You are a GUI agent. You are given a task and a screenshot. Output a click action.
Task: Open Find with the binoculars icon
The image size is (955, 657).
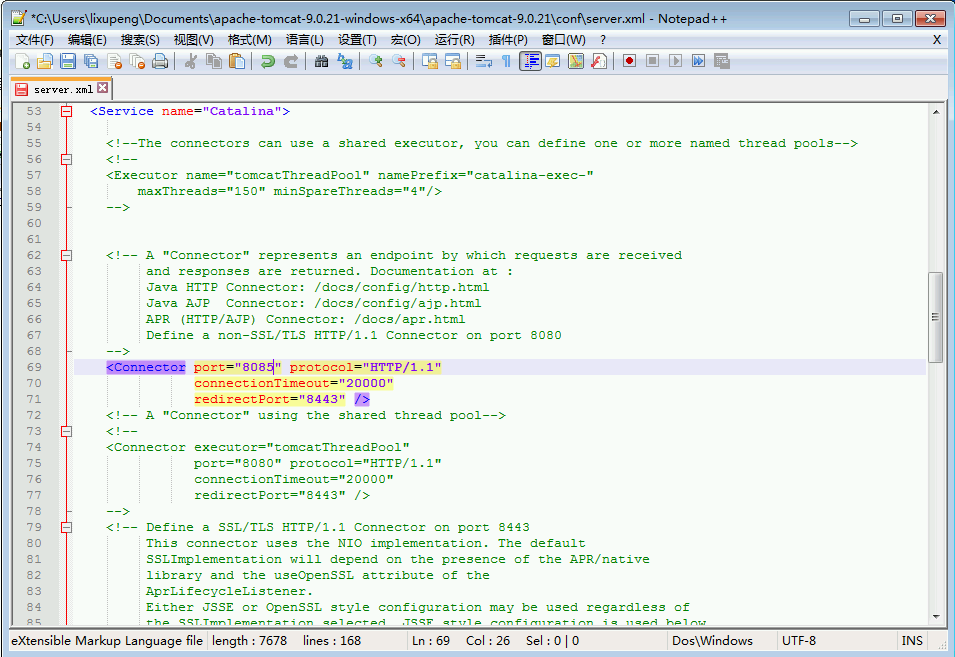[x=322, y=61]
